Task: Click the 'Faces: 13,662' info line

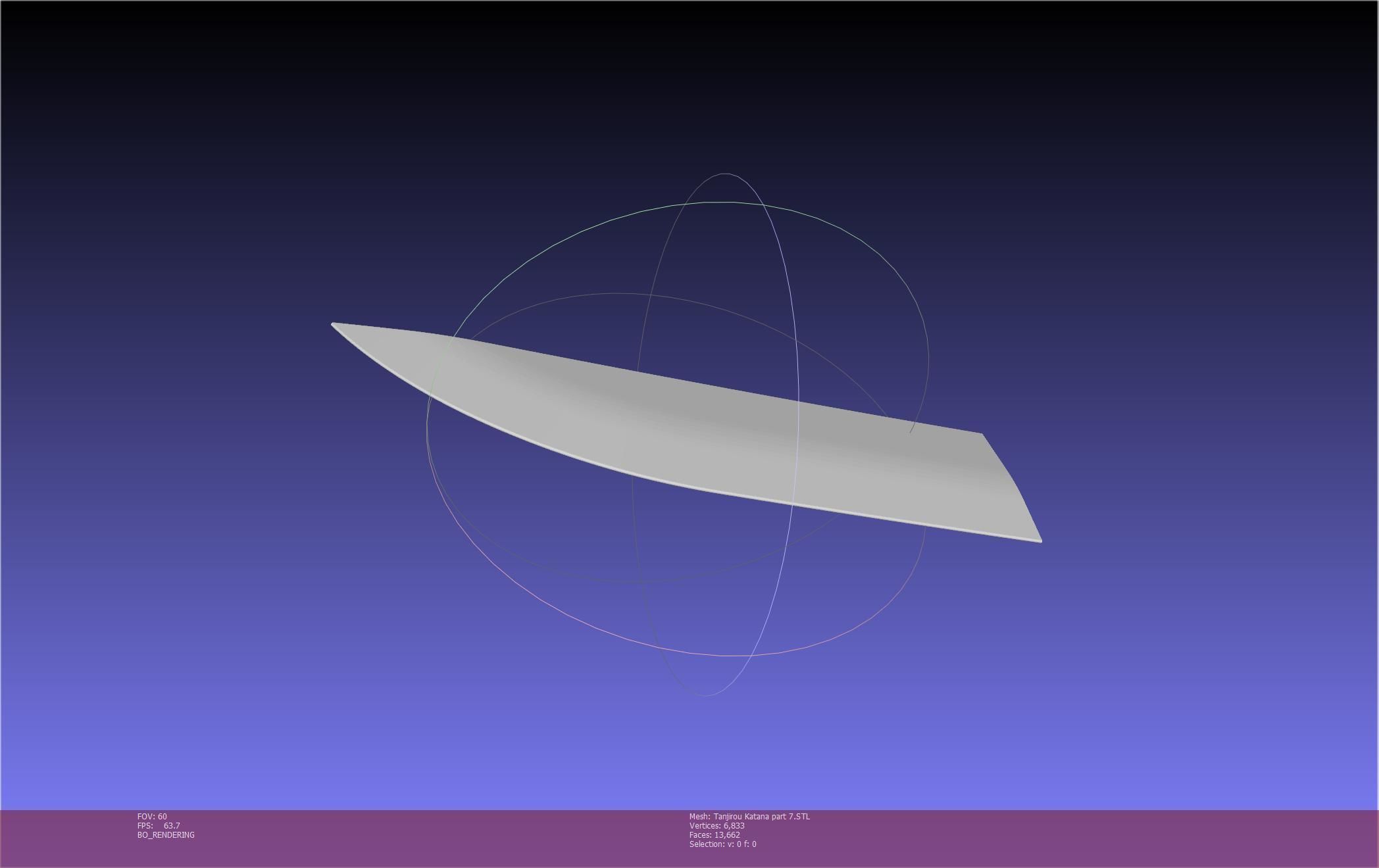Action: tap(715, 834)
